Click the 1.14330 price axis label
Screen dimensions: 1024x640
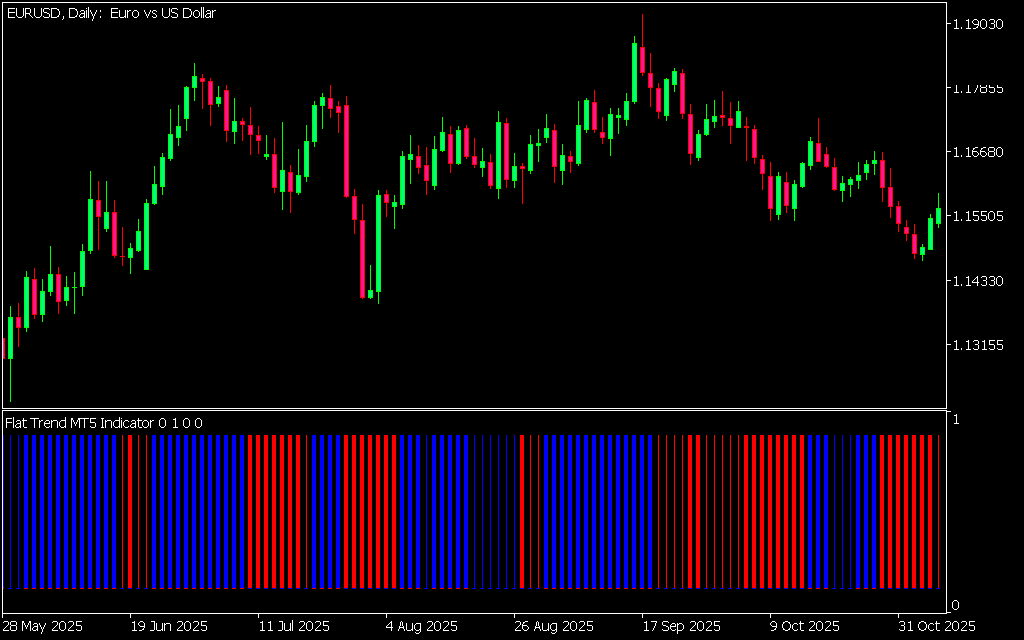coord(977,282)
